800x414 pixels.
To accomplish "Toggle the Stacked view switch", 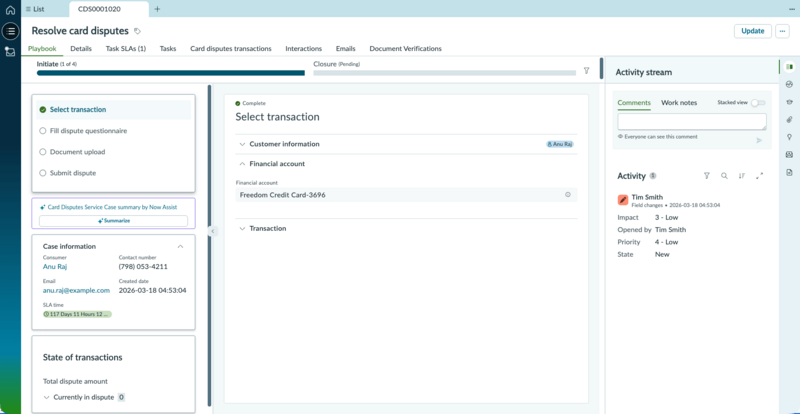I will tap(758, 103).
